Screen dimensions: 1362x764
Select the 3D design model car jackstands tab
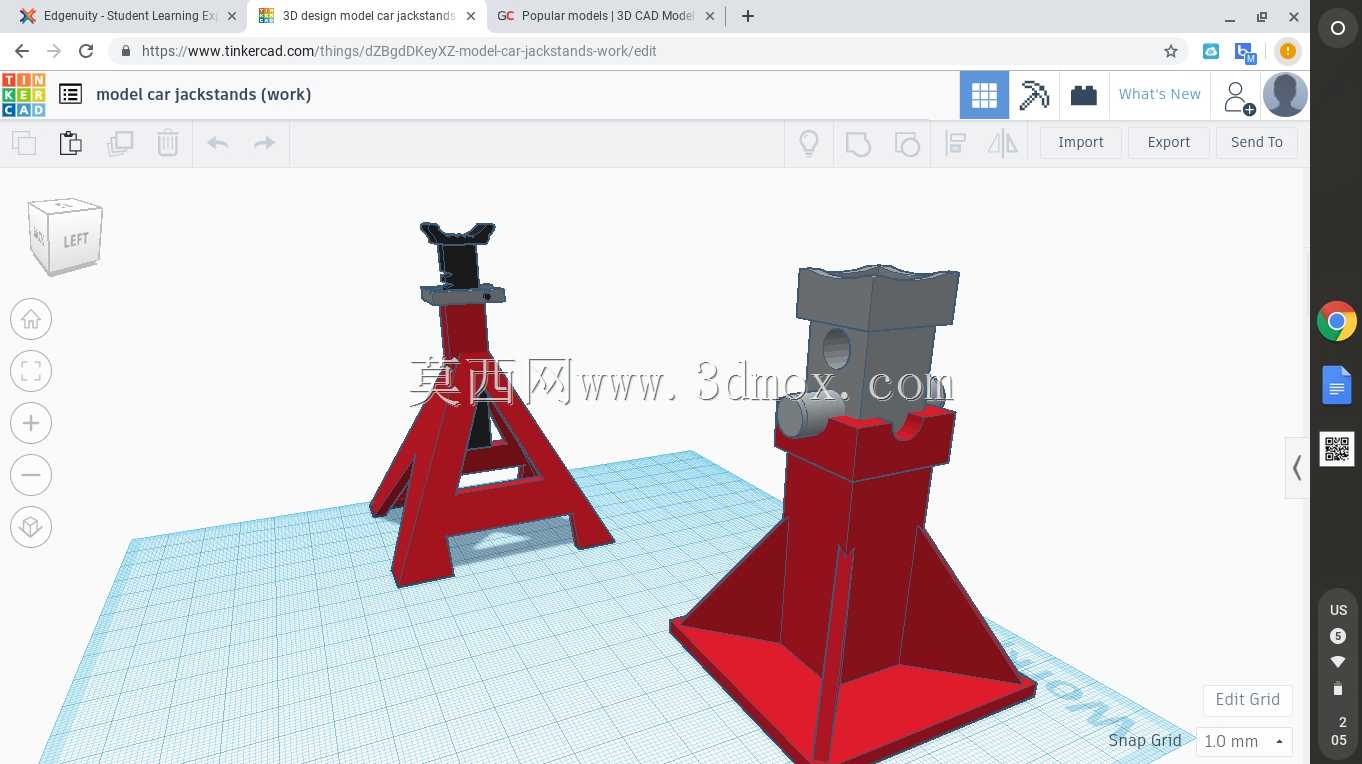[368, 16]
